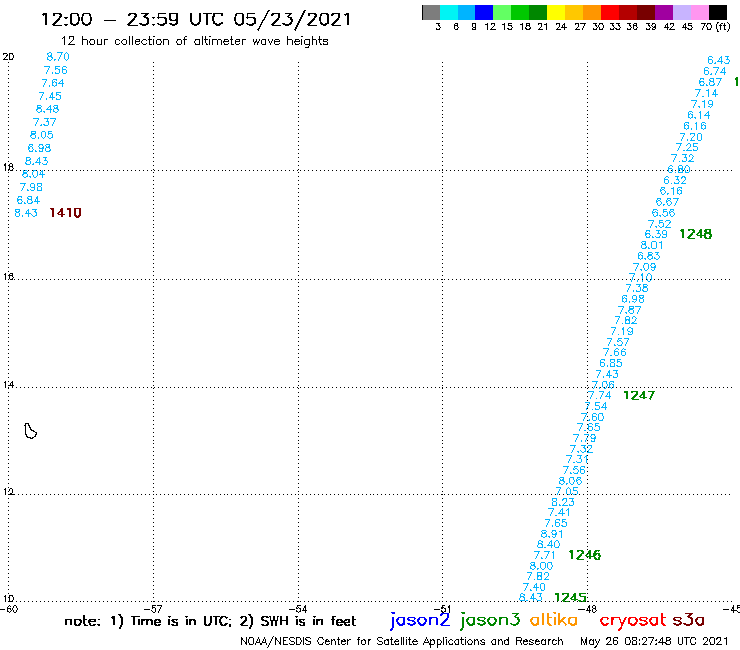
Task: Pick the orange swatch in the color legend
Action: 592,12
